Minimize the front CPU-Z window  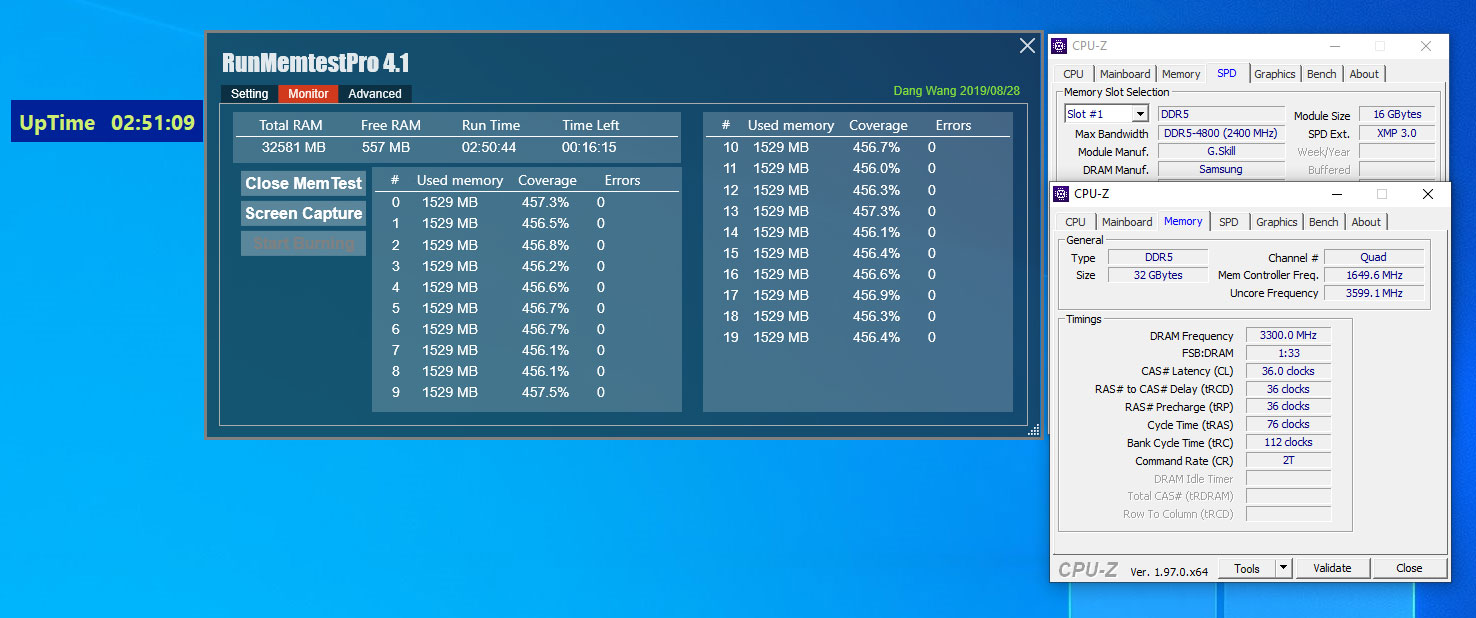point(1335,194)
